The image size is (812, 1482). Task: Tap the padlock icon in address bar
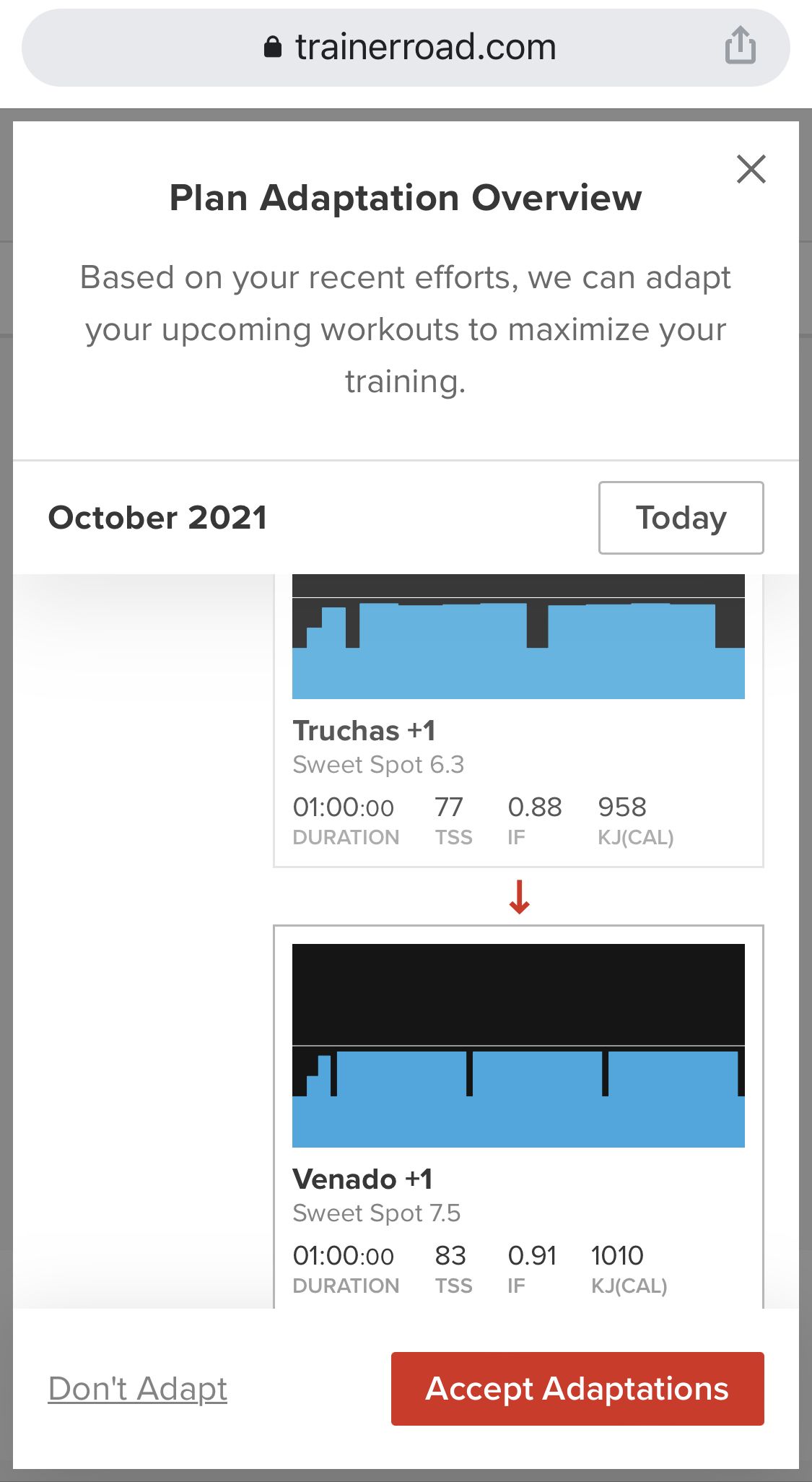pos(273,48)
